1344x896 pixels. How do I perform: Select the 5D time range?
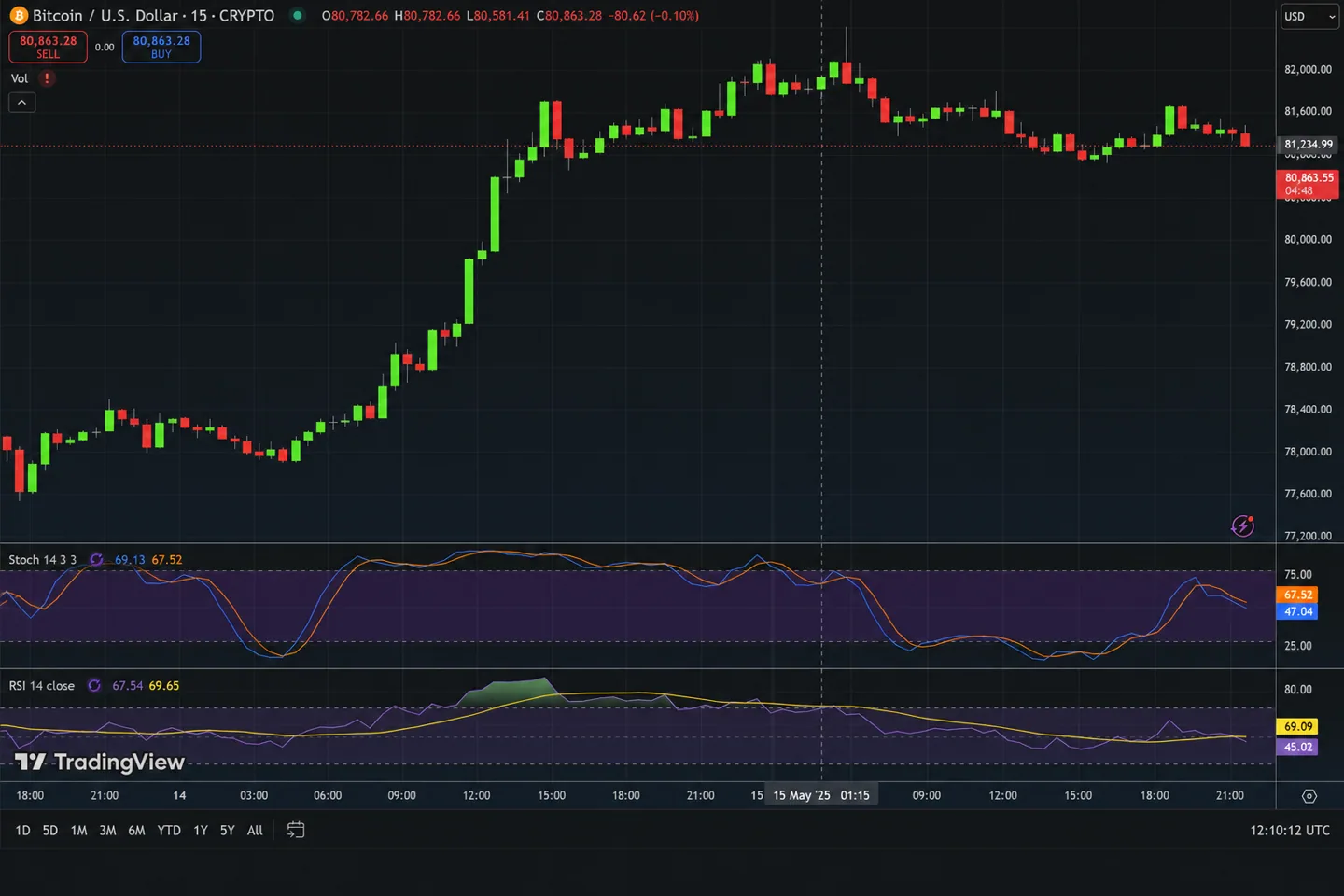[50, 831]
